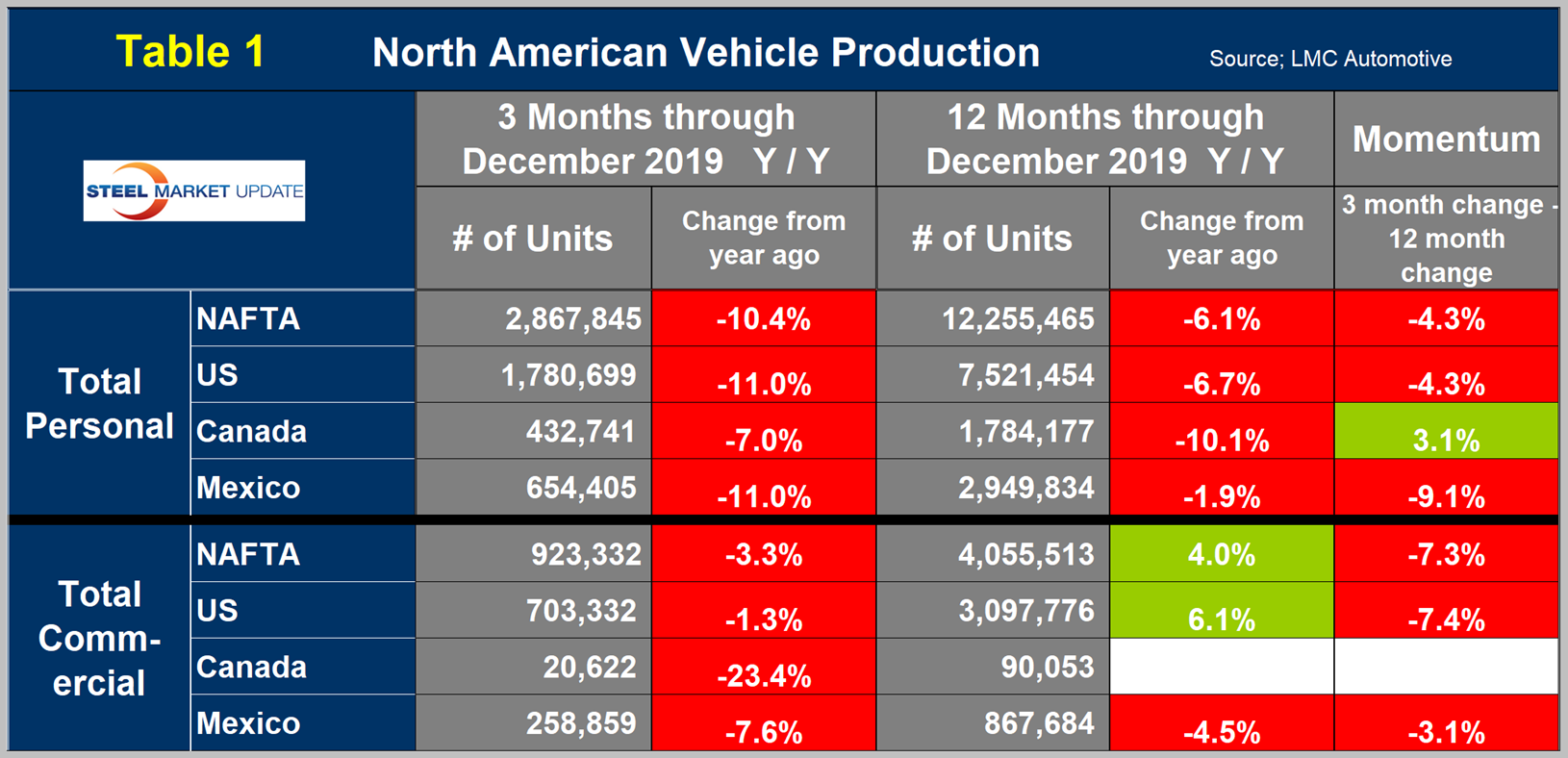Screen dimensions: 1568x758
Task: Select the 12 Months through December 2019 header
Action: point(1104,139)
